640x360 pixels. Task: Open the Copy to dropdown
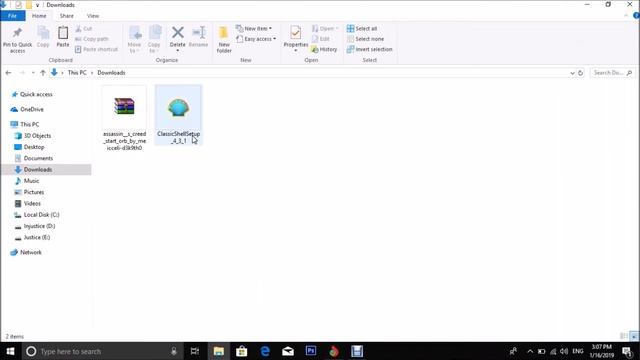pos(154,40)
